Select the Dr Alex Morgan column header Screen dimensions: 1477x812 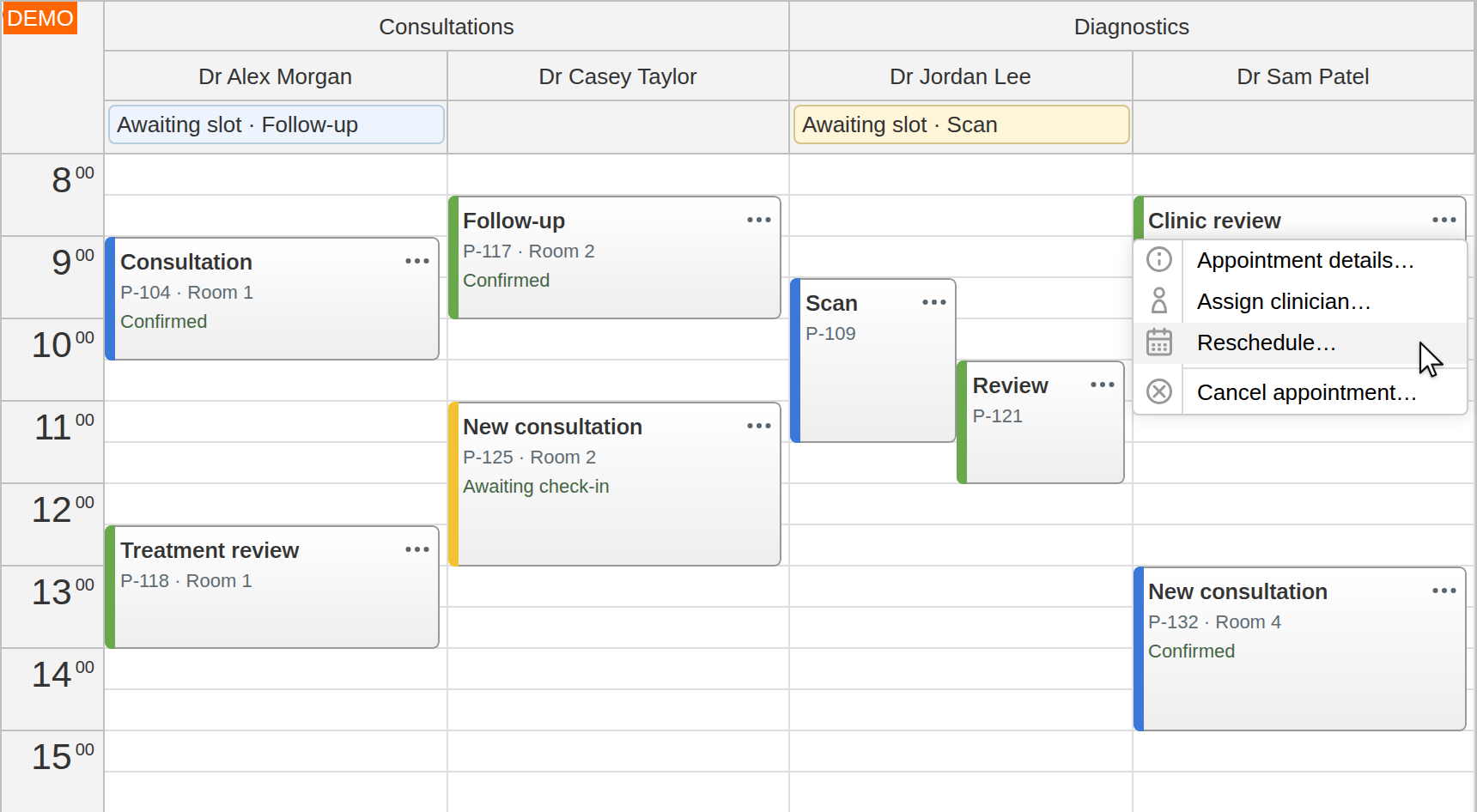pos(276,76)
